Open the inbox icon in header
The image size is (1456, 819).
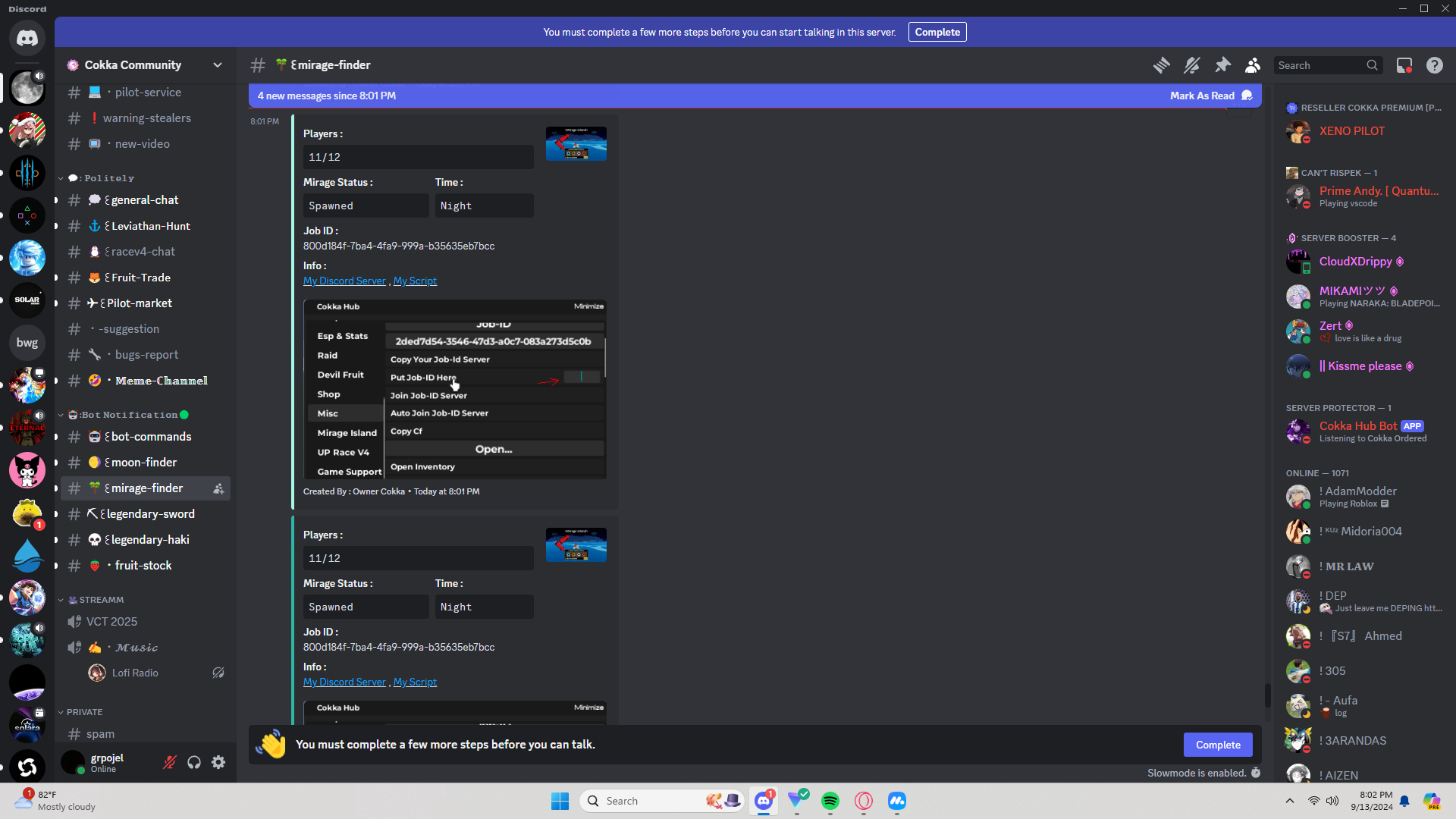[1404, 65]
